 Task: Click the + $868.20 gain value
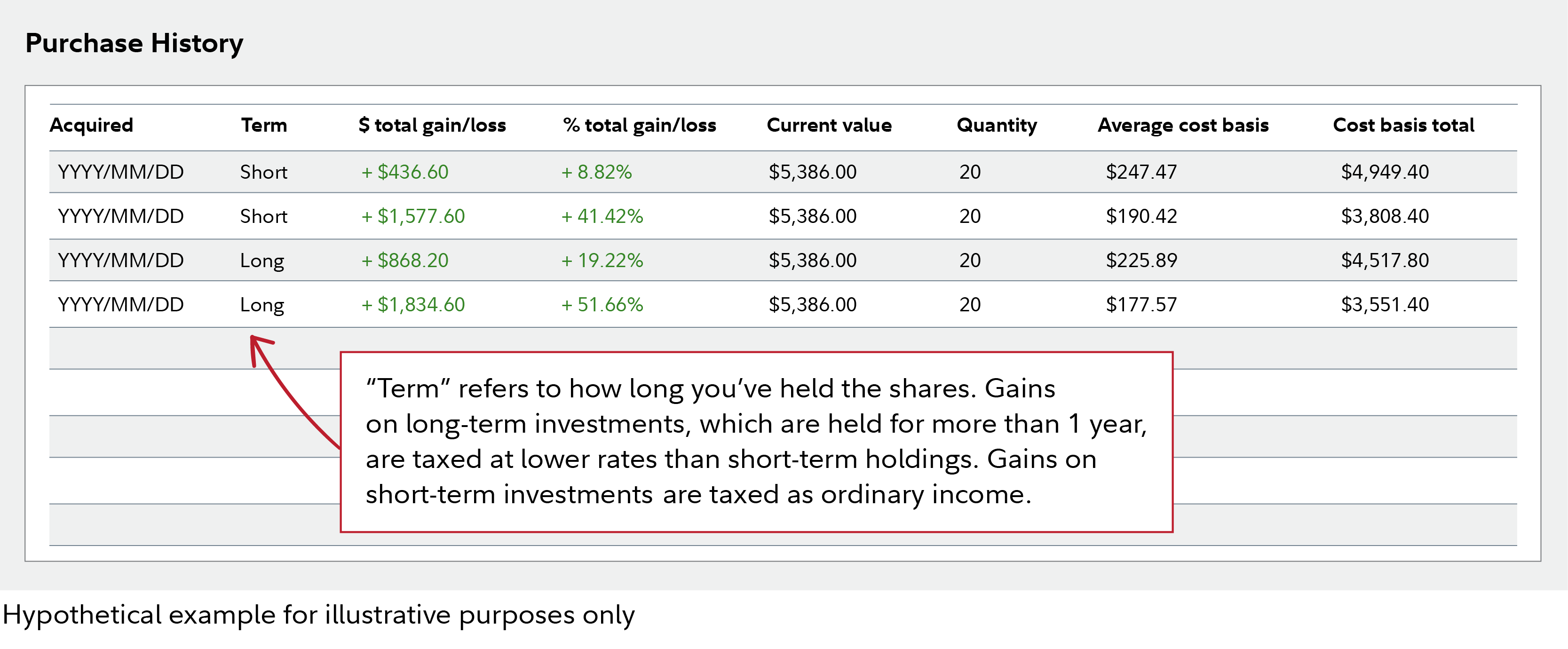pos(405,261)
